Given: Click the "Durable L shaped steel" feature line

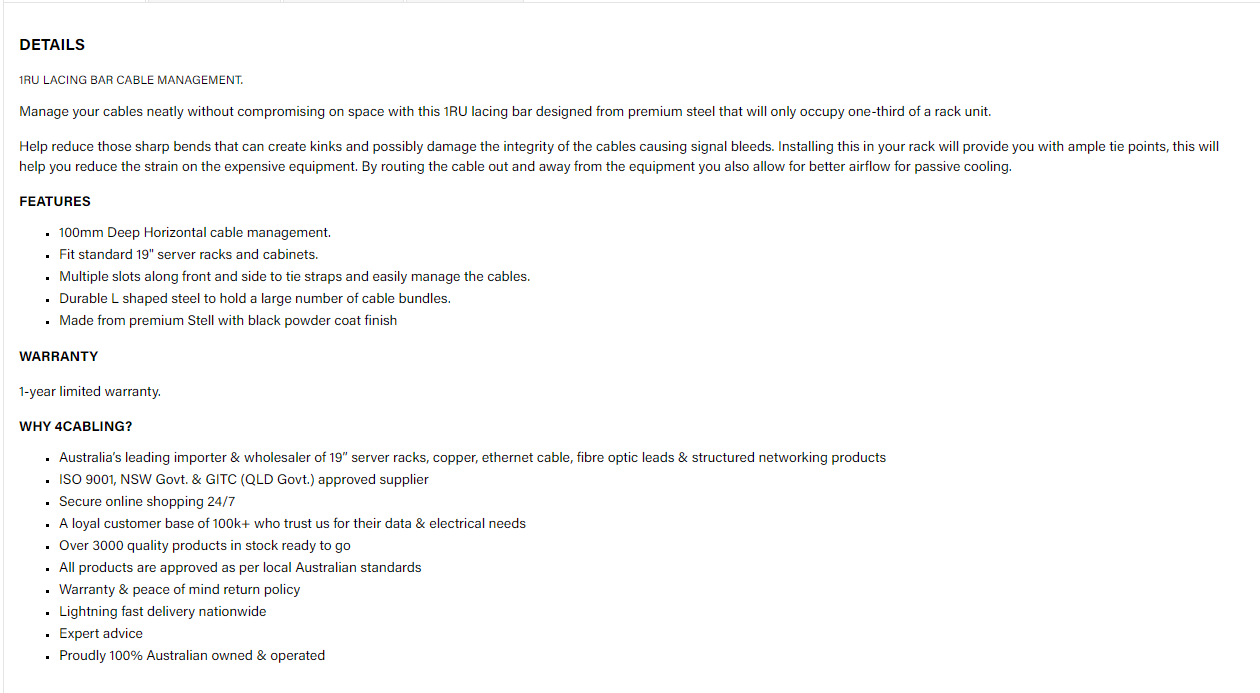Looking at the screenshot, I should coord(254,298).
